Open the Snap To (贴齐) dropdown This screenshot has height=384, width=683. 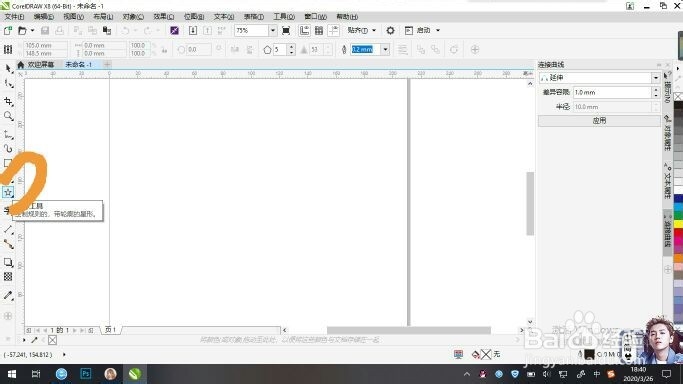coord(362,30)
